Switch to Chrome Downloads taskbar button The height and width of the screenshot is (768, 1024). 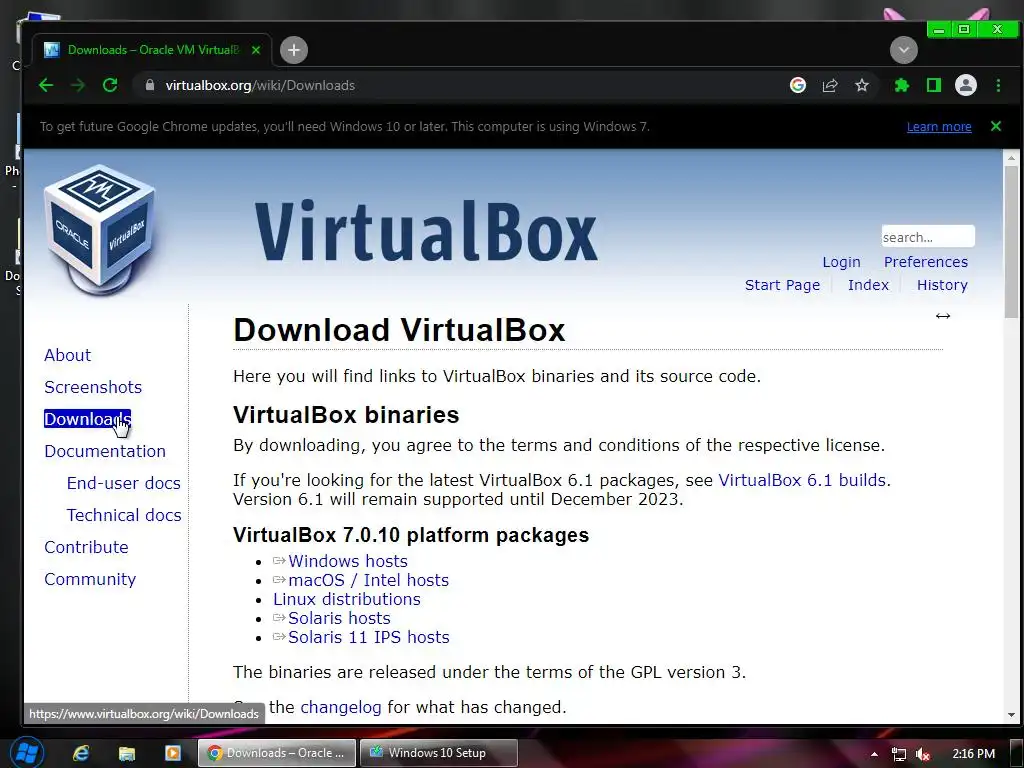(x=277, y=753)
